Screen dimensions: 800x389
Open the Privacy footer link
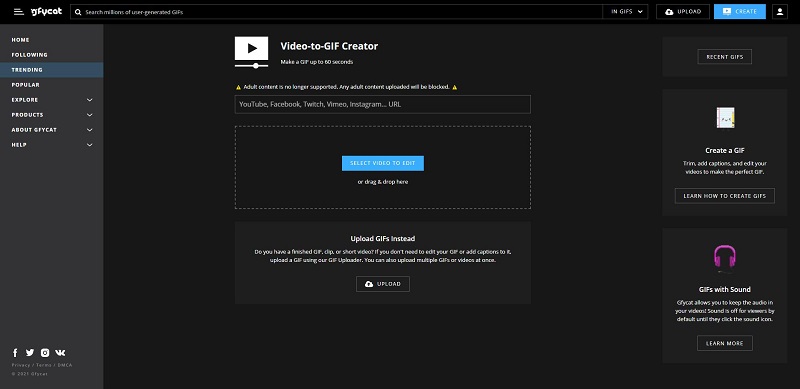tap(21, 365)
